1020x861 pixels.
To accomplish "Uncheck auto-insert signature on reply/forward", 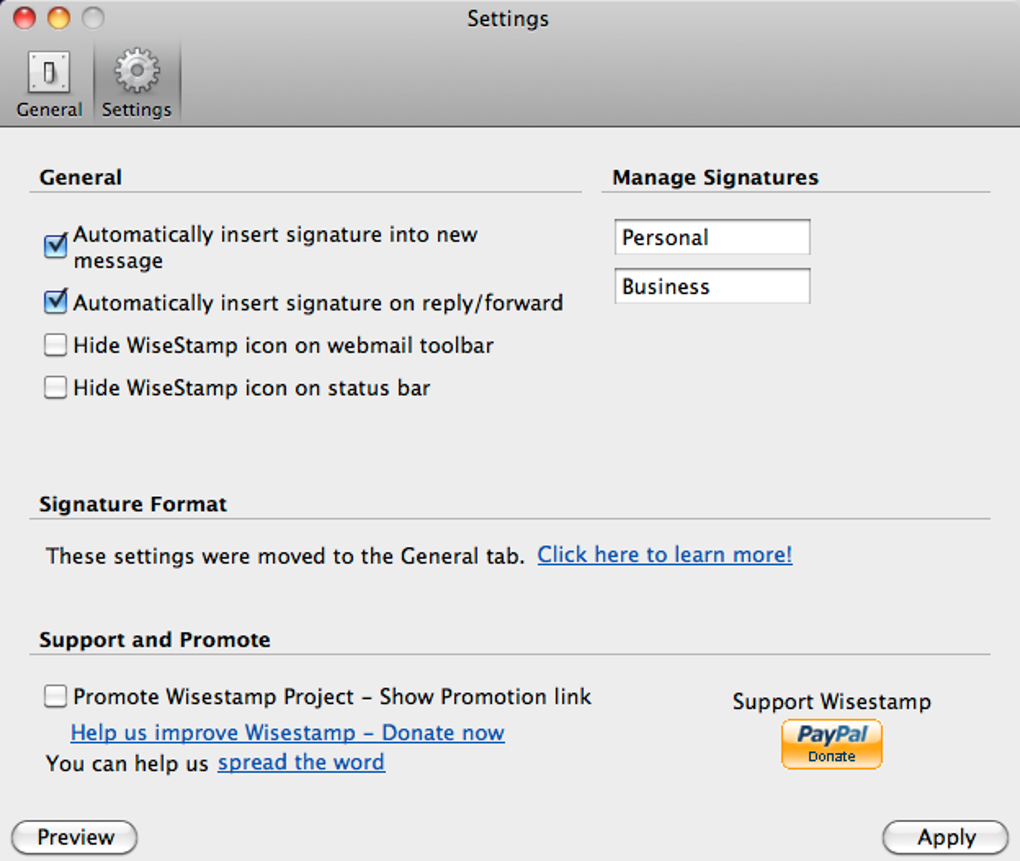I will pyautogui.click(x=56, y=301).
